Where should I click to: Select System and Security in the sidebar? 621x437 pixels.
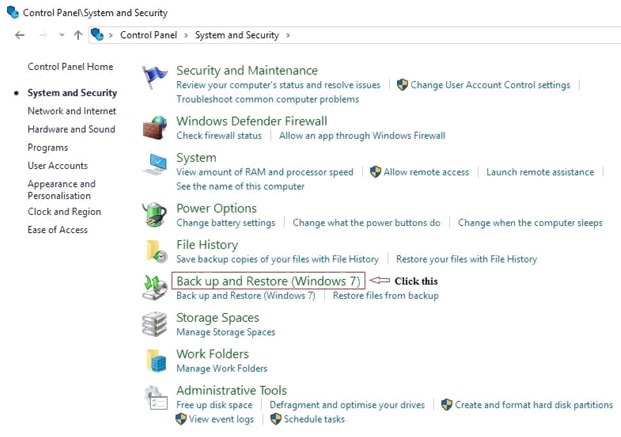pos(72,93)
